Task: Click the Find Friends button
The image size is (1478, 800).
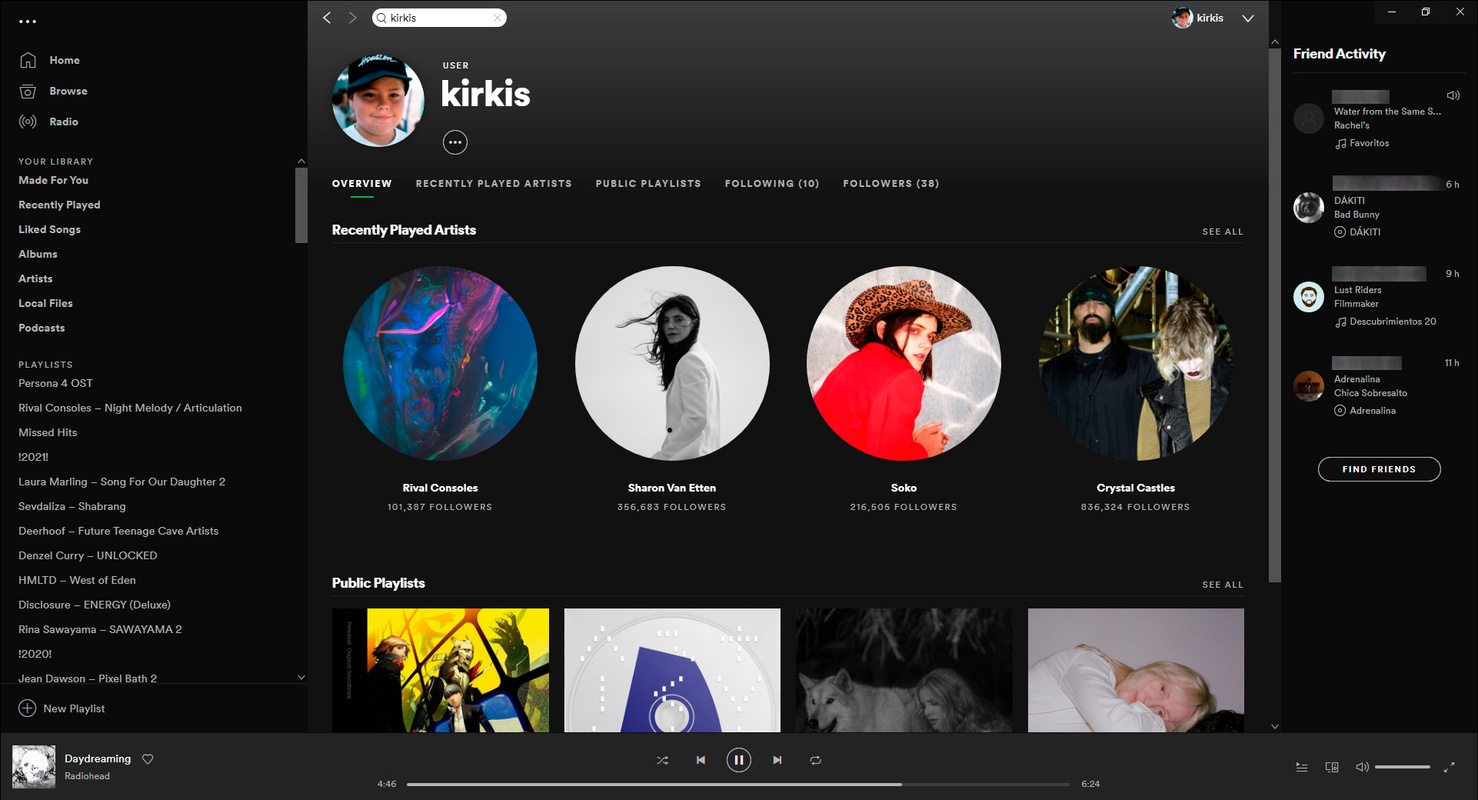Action: point(1379,469)
